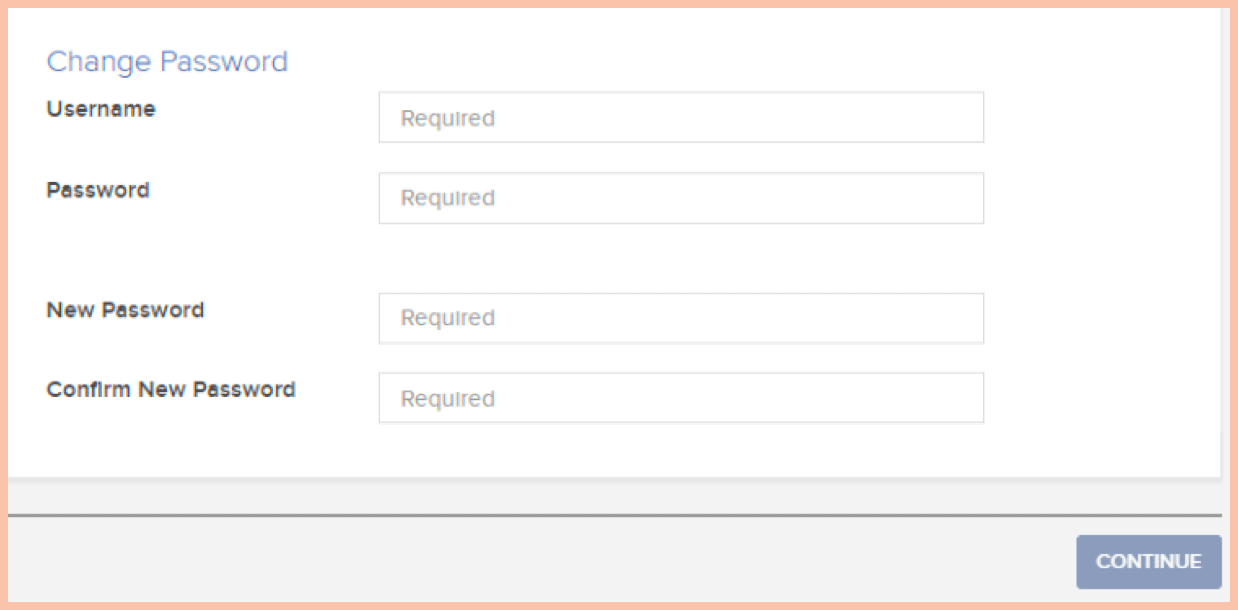
Task: Click the gray footer area beside CONTINUE
Action: pos(540,561)
